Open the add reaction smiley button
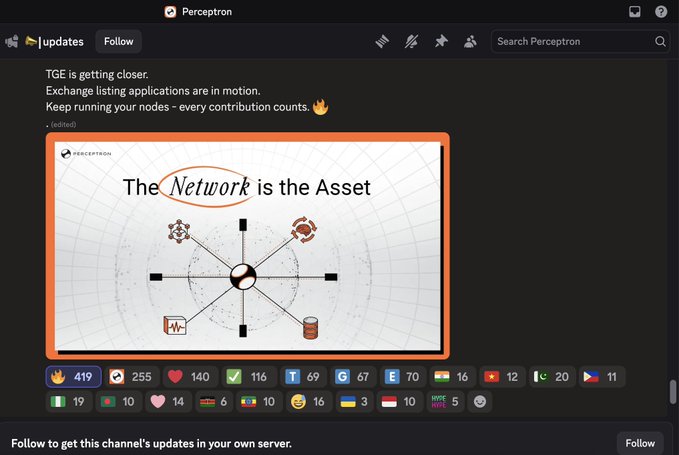Screen dimensions: 679x455 click(x=479, y=402)
